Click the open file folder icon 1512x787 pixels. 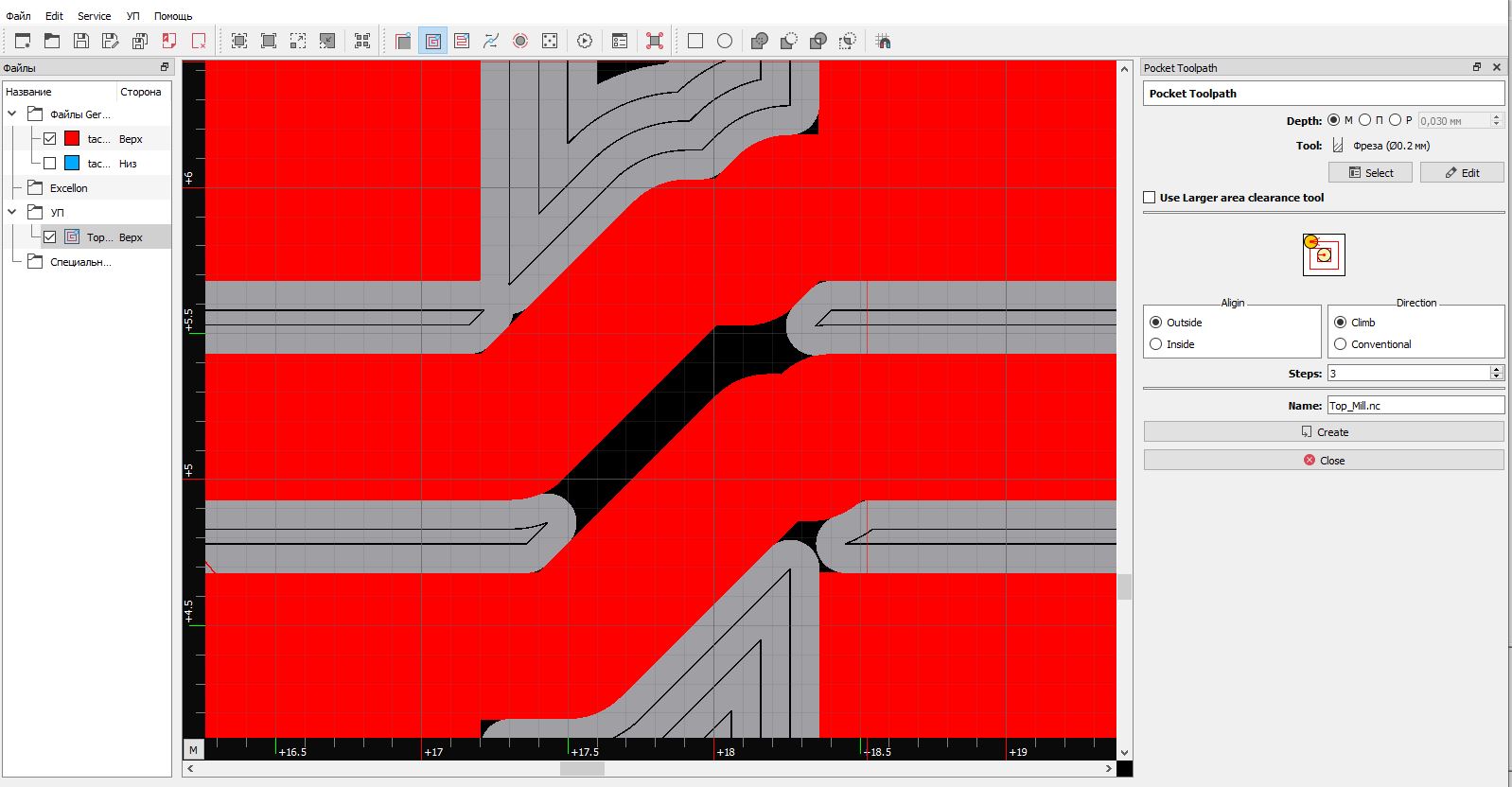click(52, 41)
